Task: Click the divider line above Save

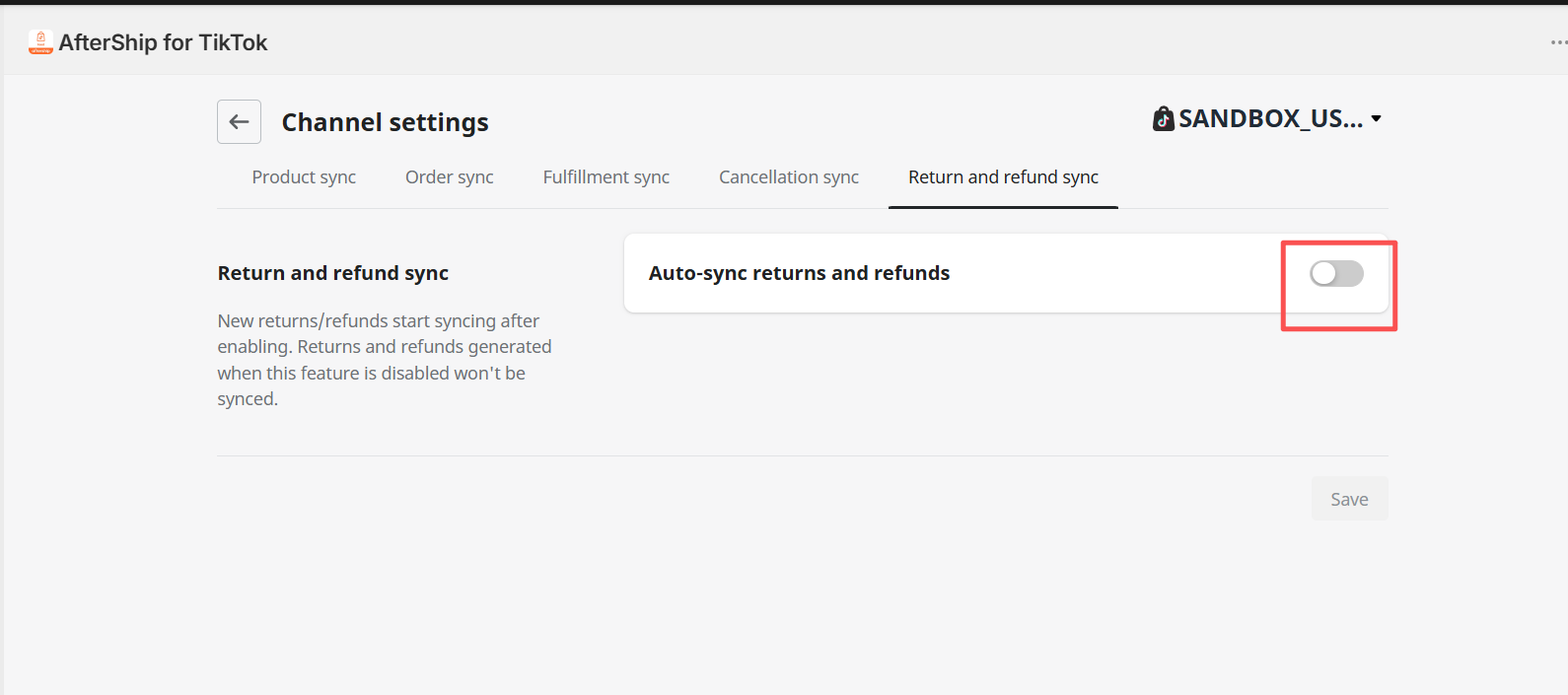Action: 803,455
